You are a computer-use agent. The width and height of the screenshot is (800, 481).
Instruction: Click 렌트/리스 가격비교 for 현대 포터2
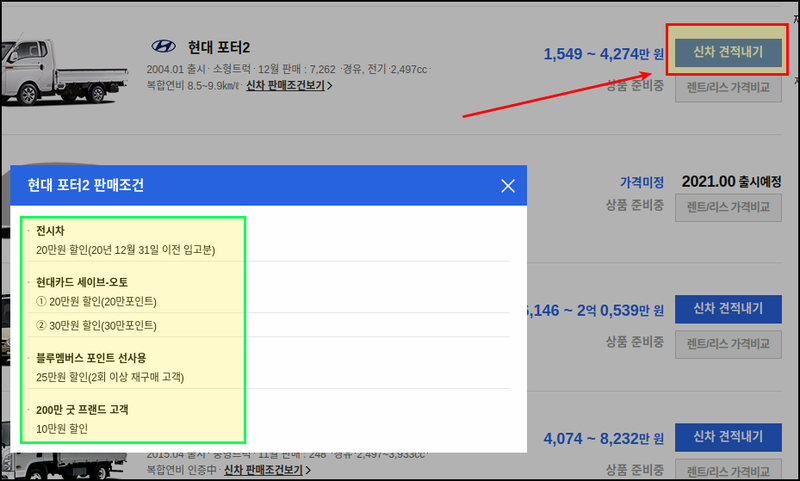tap(728, 88)
